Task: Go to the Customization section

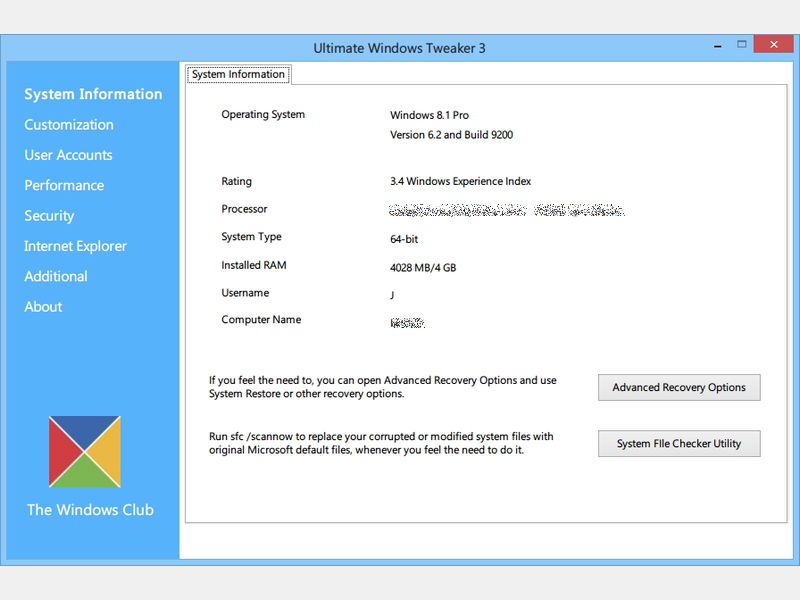Action: click(69, 124)
